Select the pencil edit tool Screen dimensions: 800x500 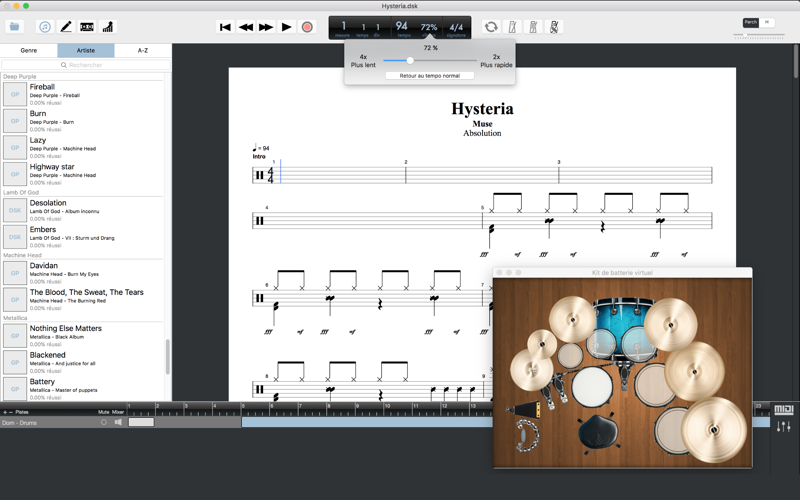[x=66, y=27]
